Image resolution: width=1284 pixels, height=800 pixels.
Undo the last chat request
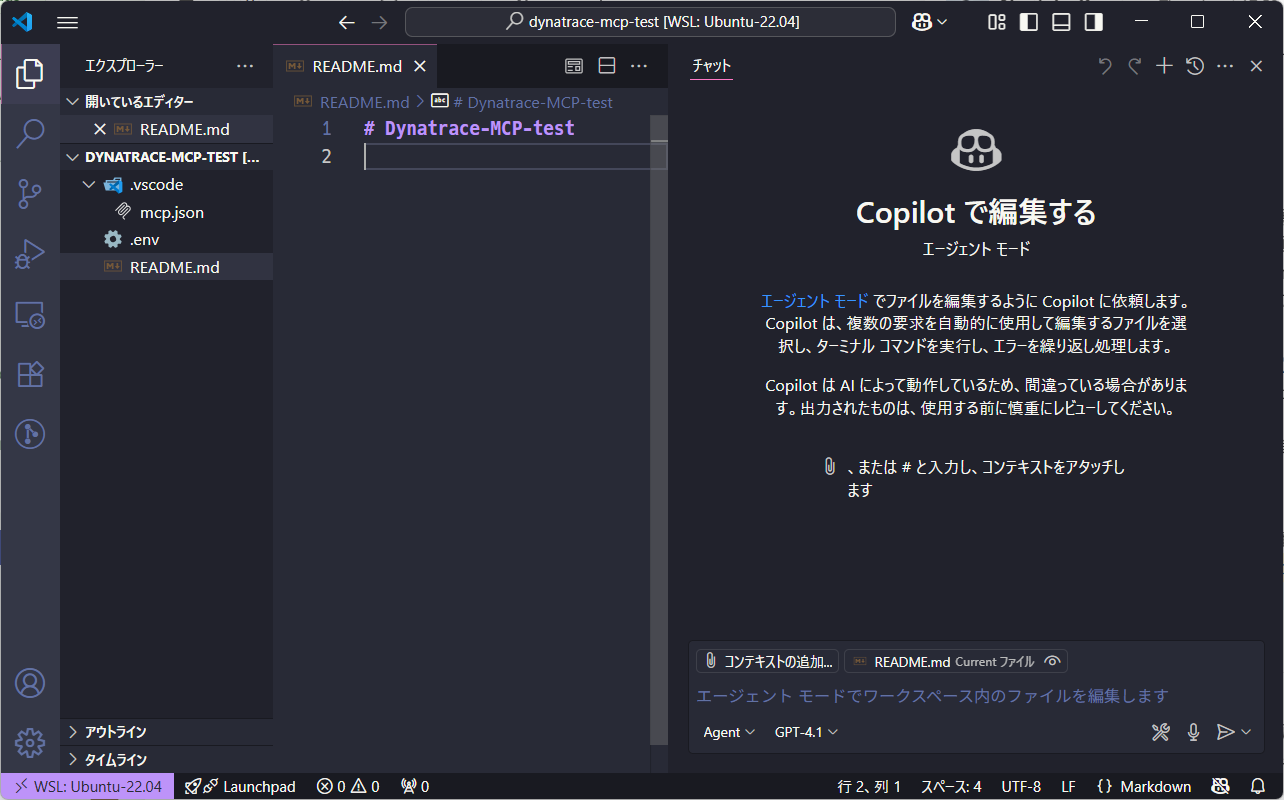(x=1105, y=66)
